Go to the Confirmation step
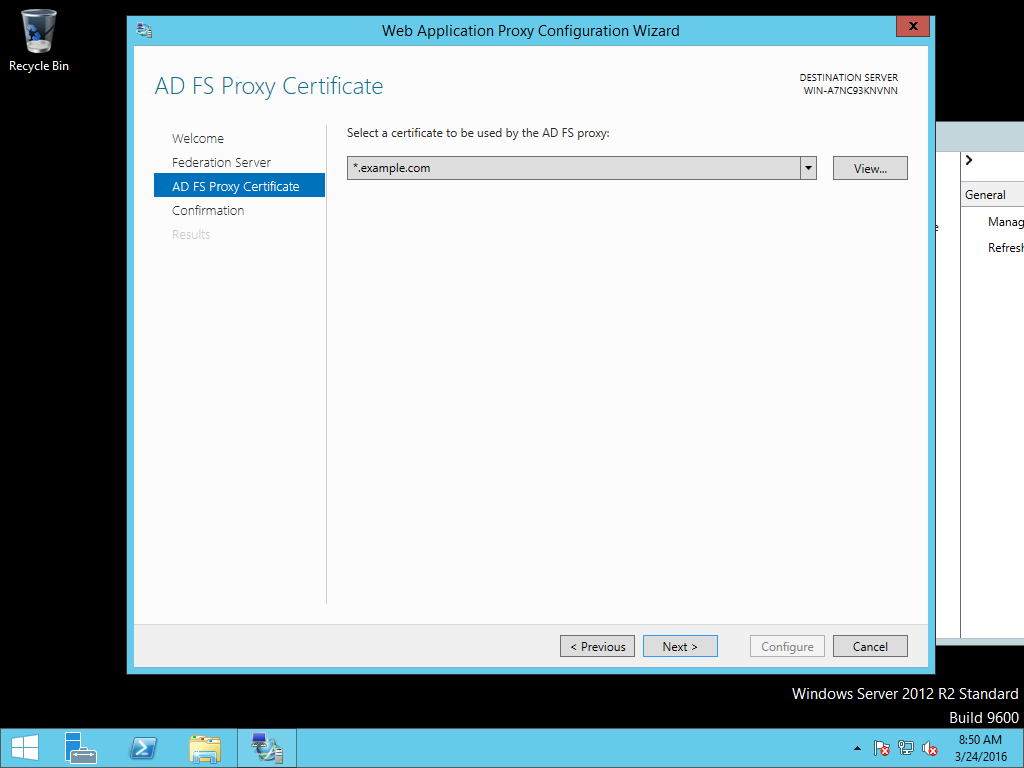The height and width of the screenshot is (768, 1024). (208, 210)
